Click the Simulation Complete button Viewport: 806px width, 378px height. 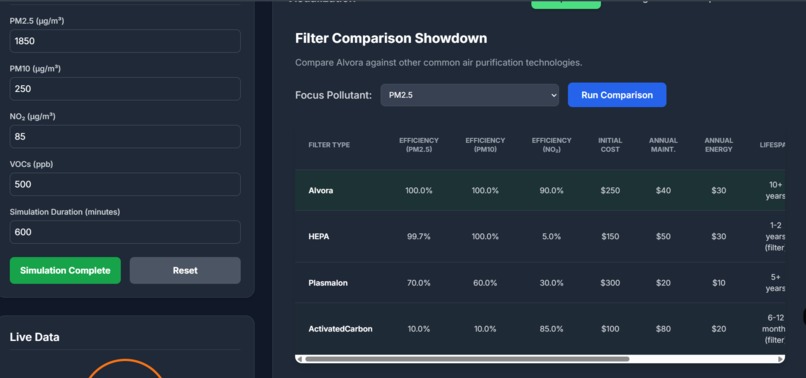click(65, 271)
